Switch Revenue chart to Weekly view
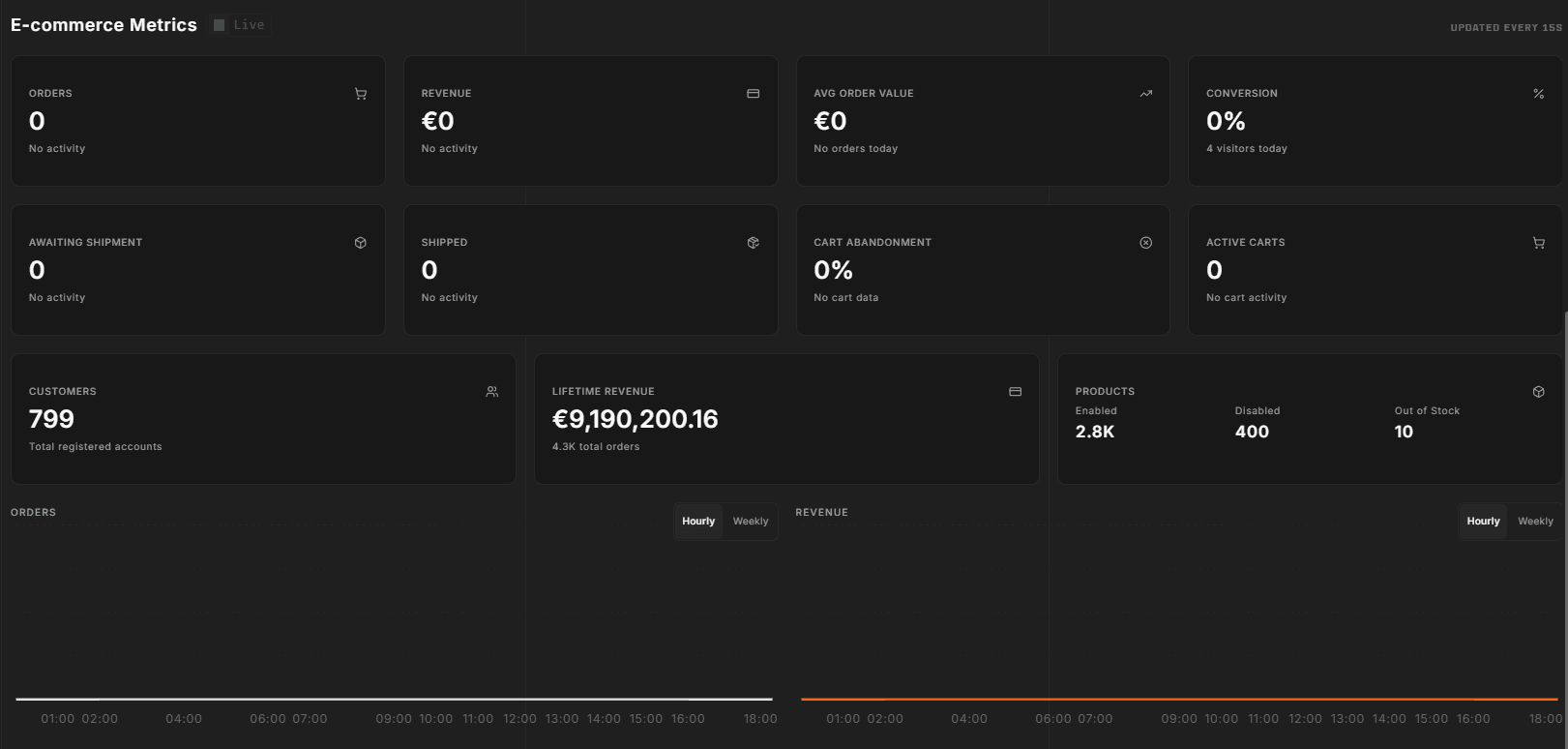Viewport: 1568px width, 749px height. pyautogui.click(x=1535, y=521)
